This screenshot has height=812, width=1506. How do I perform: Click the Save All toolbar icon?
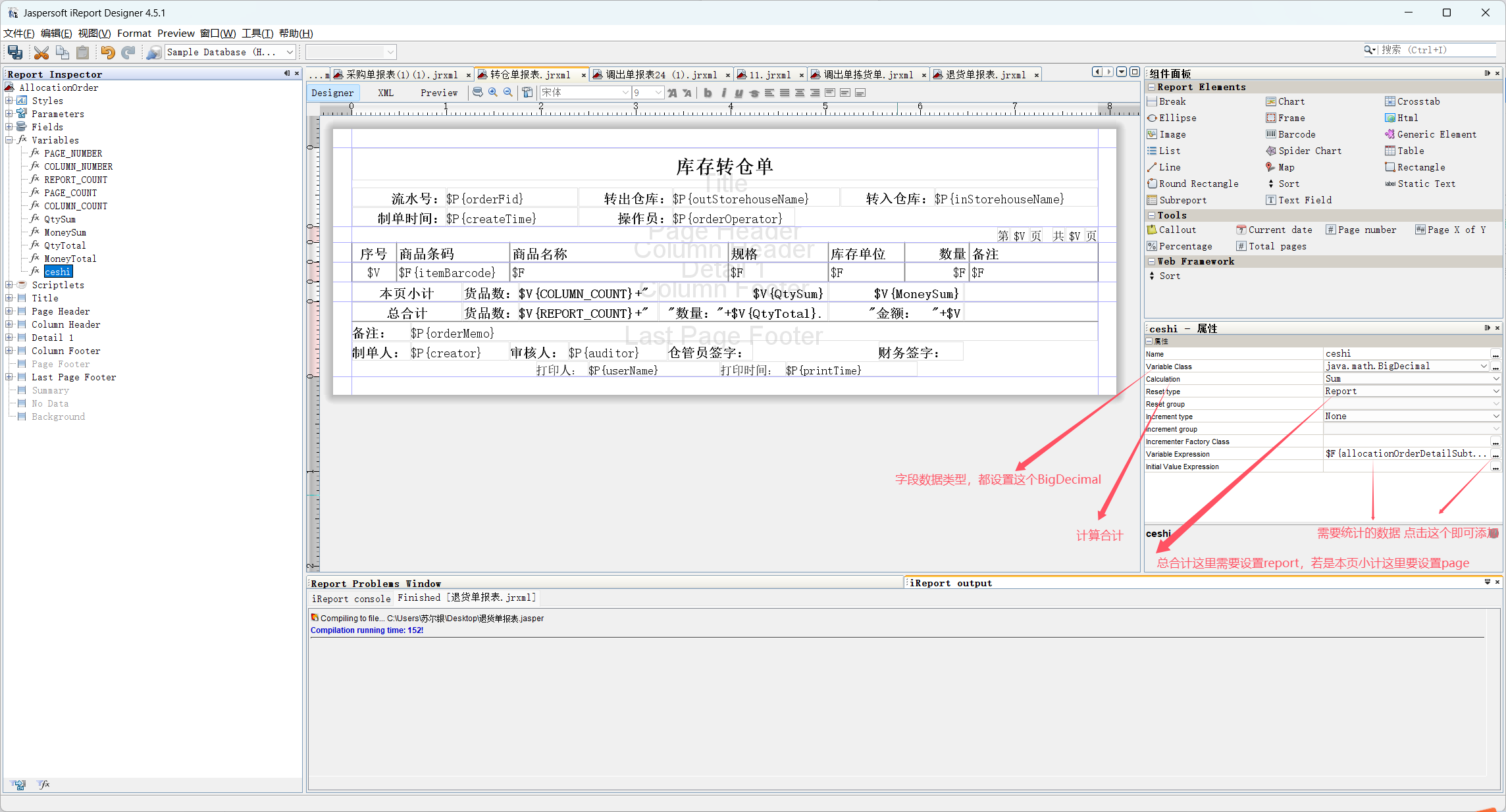15,52
